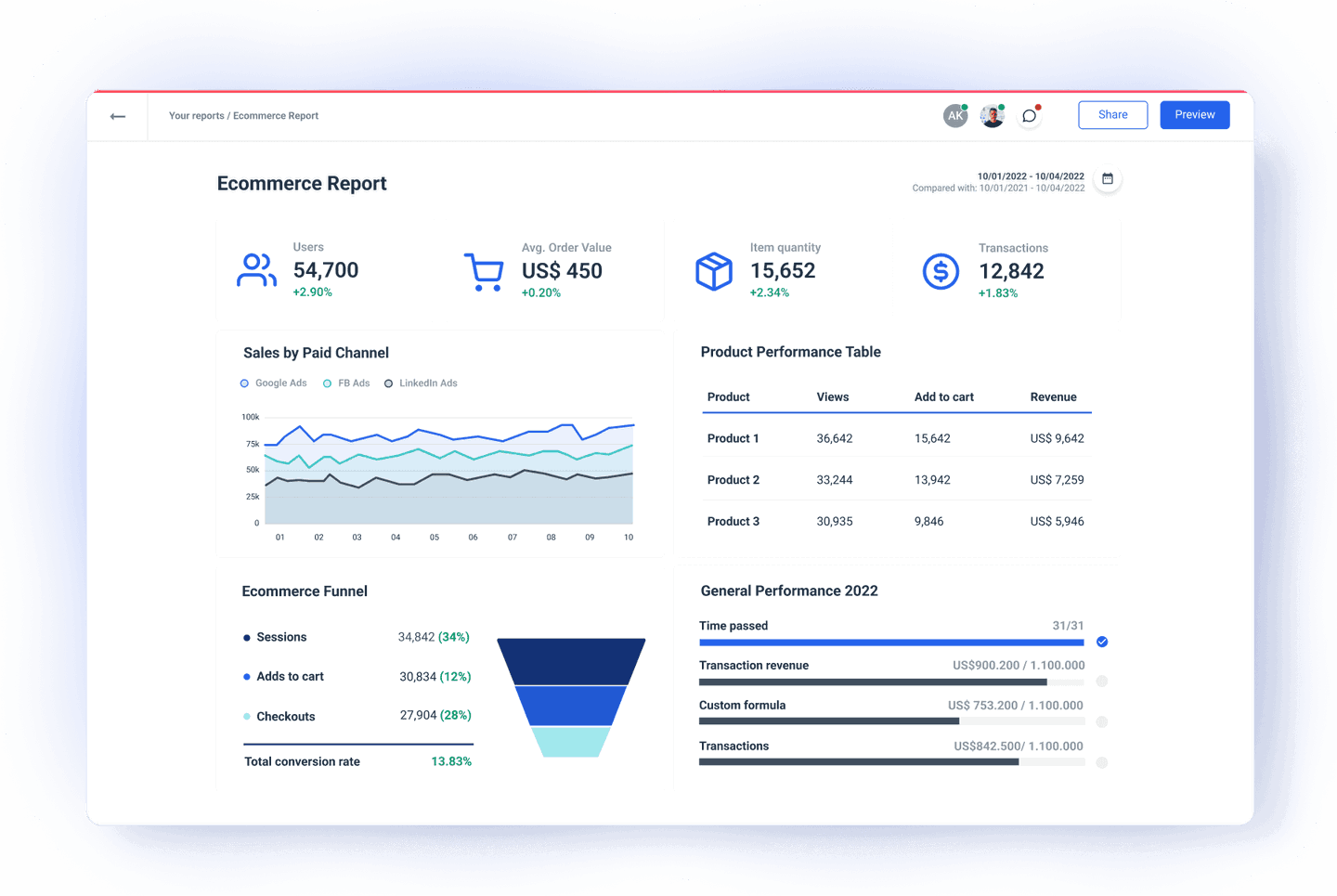Viewport: 1337px width, 896px height.
Task: Open the Ecommerce Report breadcrumb menu item
Action: point(275,115)
